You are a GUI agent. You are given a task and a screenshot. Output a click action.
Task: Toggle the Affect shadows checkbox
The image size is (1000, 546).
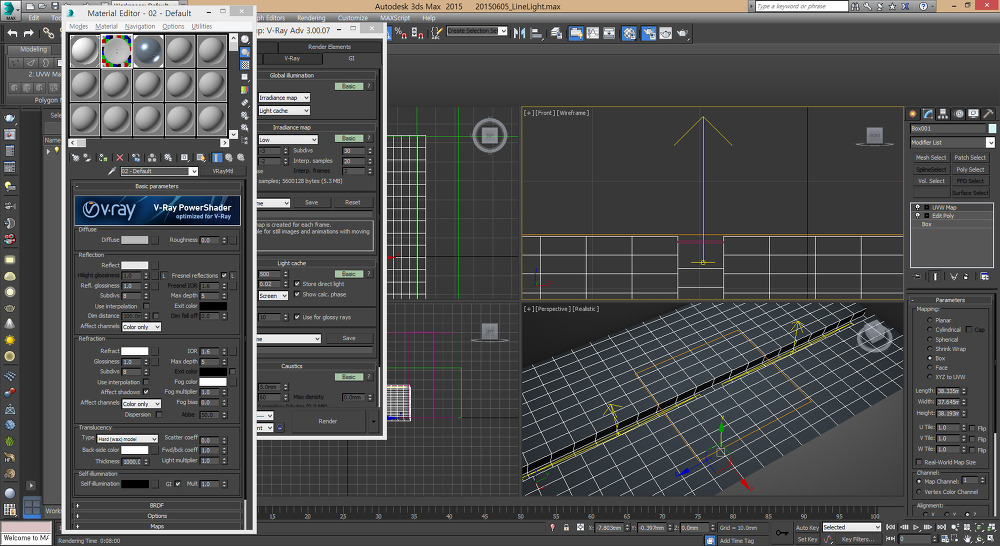[148, 392]
